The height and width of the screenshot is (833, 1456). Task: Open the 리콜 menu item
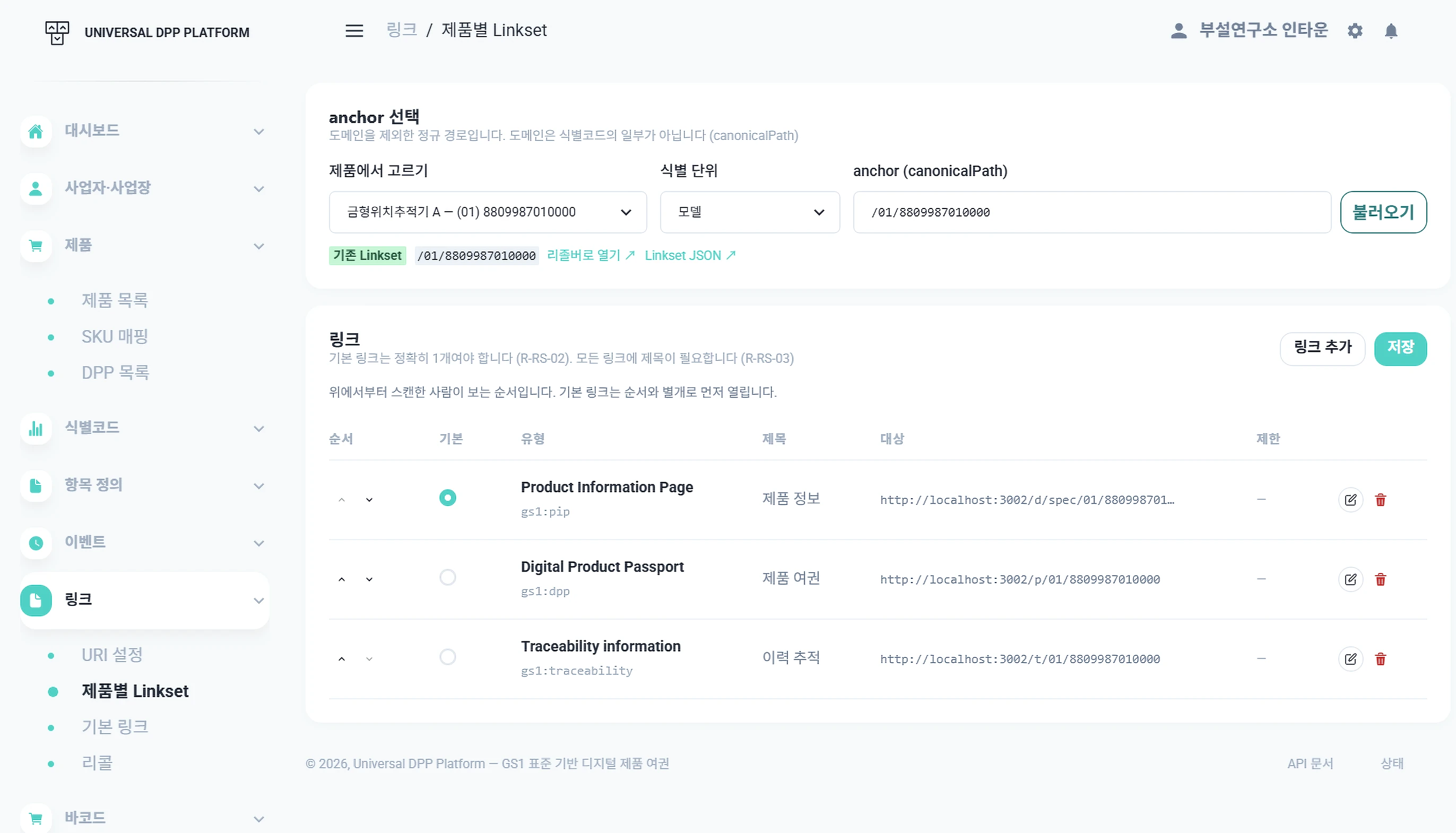coord(97,762)
